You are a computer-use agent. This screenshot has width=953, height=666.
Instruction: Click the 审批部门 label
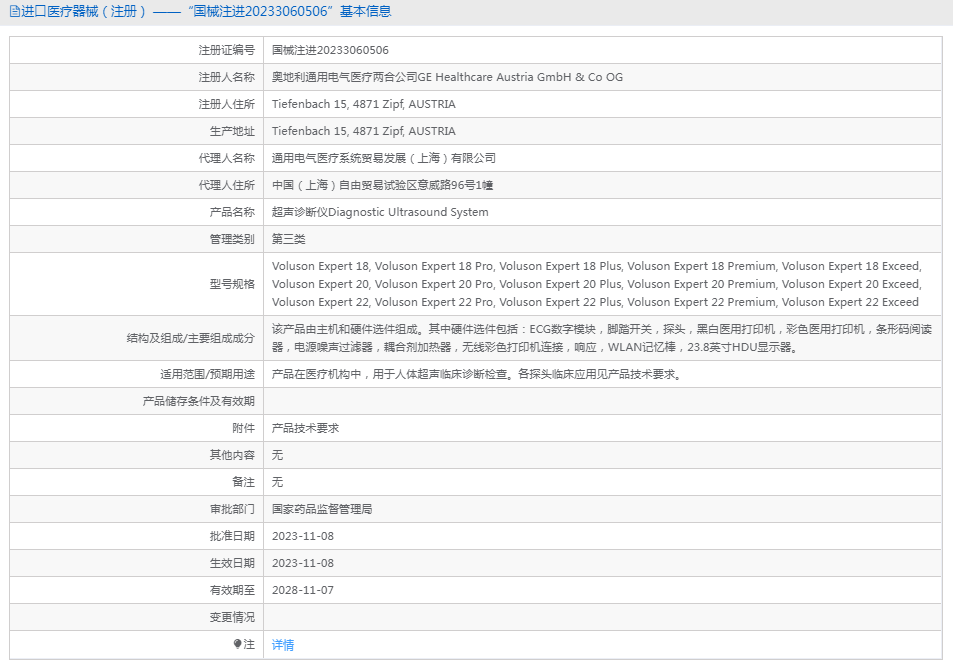coord(232,509)
